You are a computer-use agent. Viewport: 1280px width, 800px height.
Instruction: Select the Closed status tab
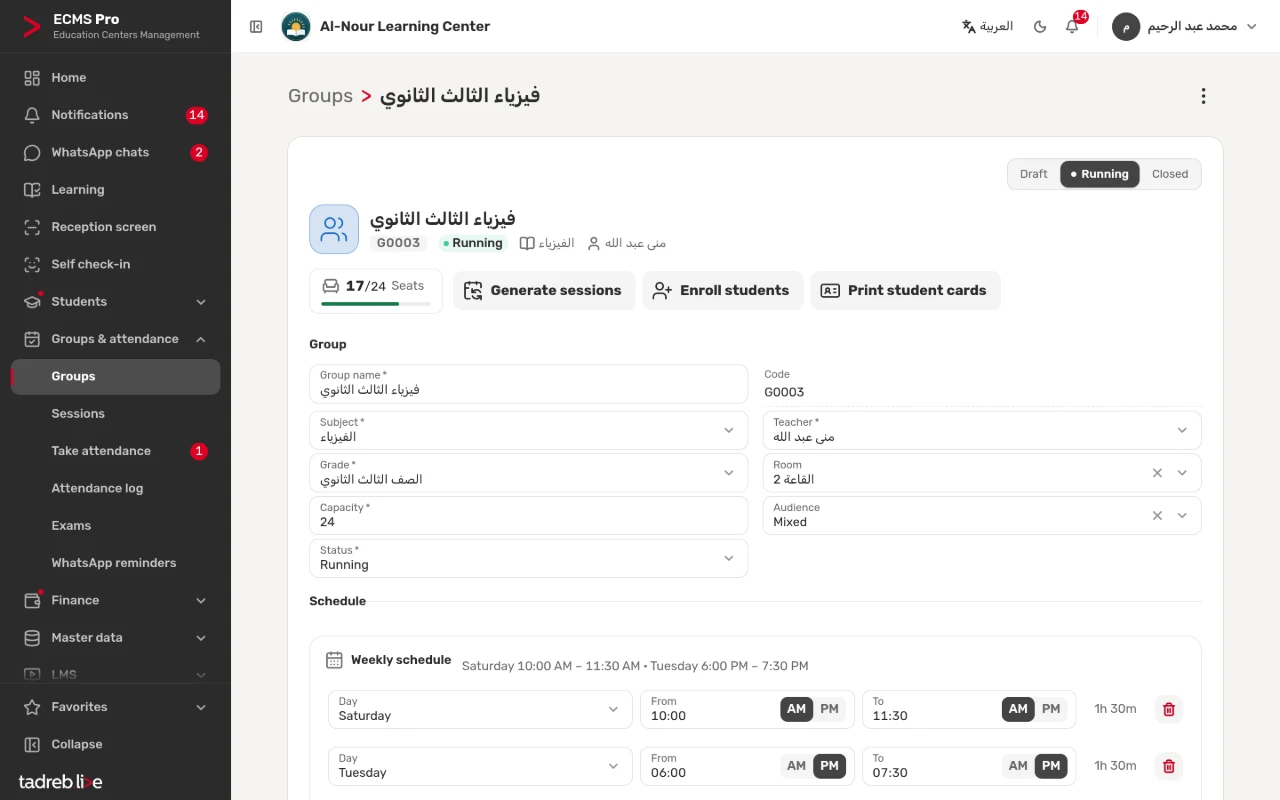[x=1170, y=174]
